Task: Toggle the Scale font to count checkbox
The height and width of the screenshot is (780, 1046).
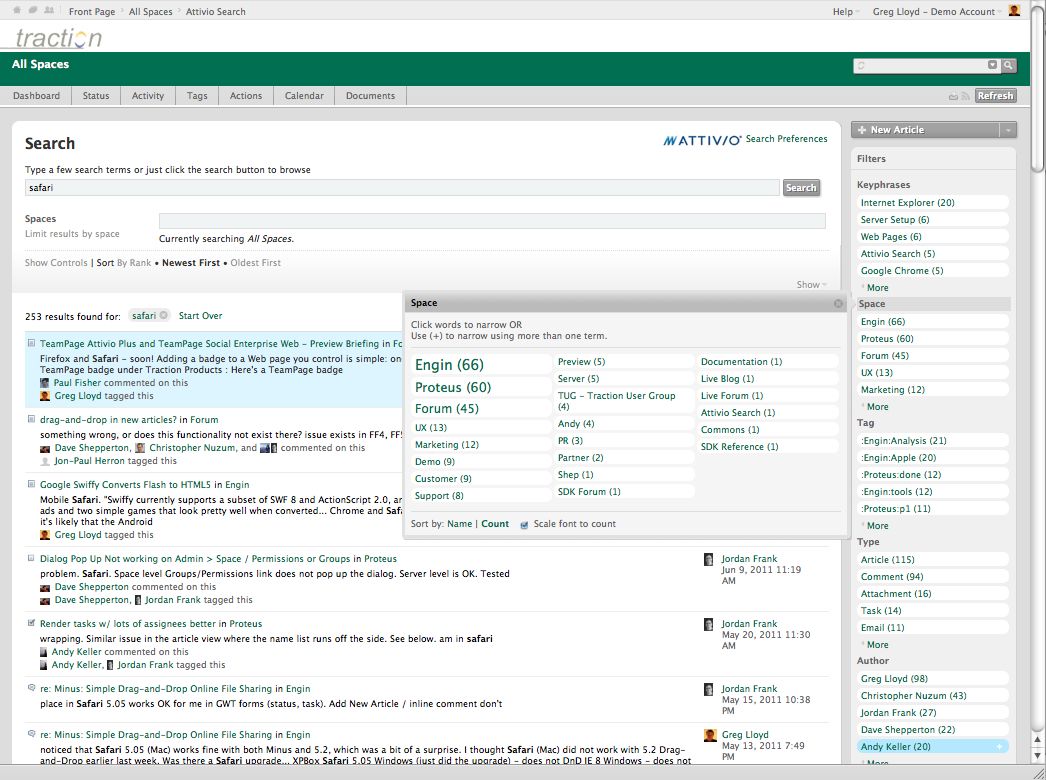Action: click(524, 525)
